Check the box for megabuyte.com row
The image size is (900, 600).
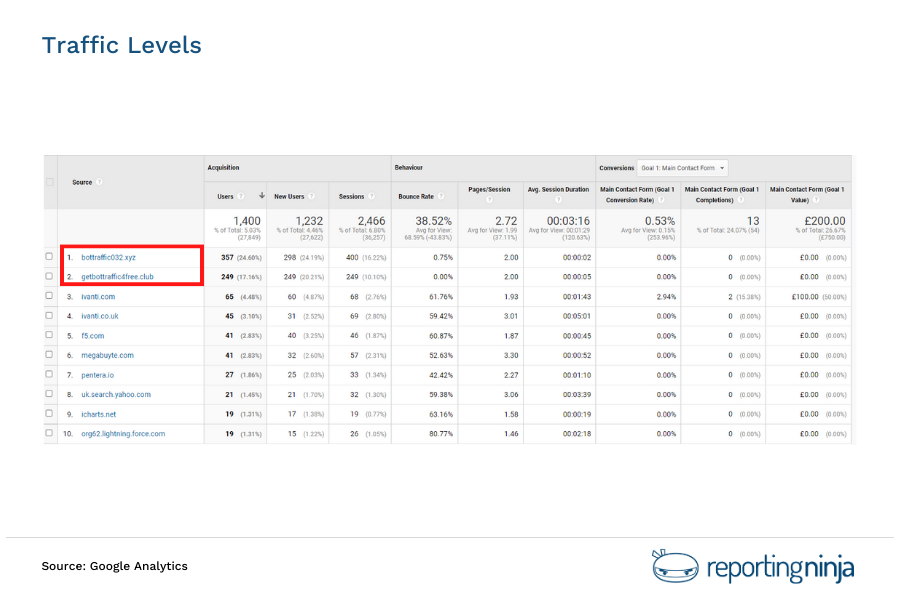tap(49, 354)
